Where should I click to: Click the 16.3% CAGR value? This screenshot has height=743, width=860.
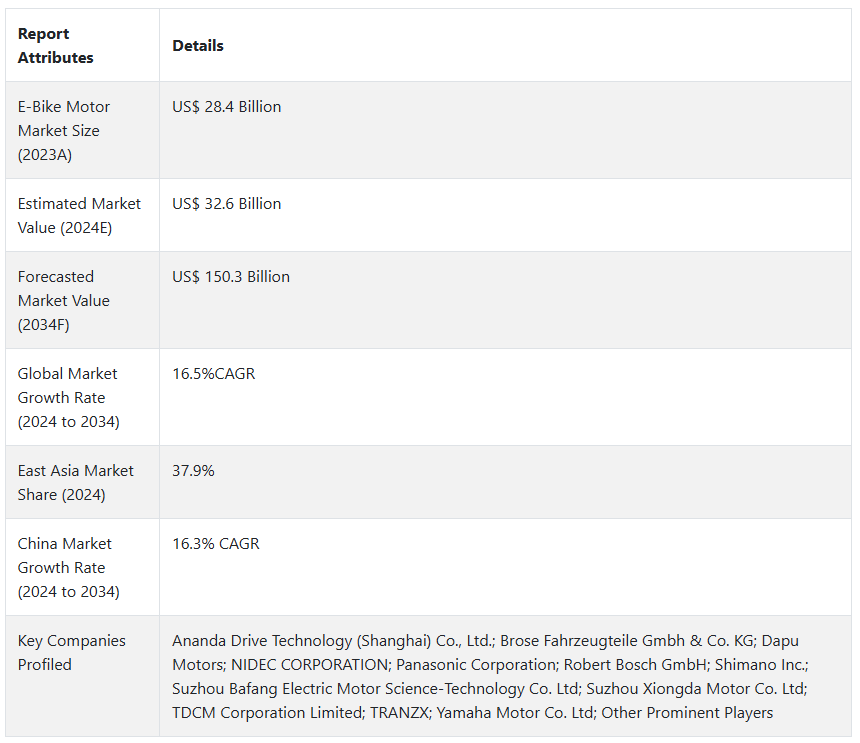[216, 544]
